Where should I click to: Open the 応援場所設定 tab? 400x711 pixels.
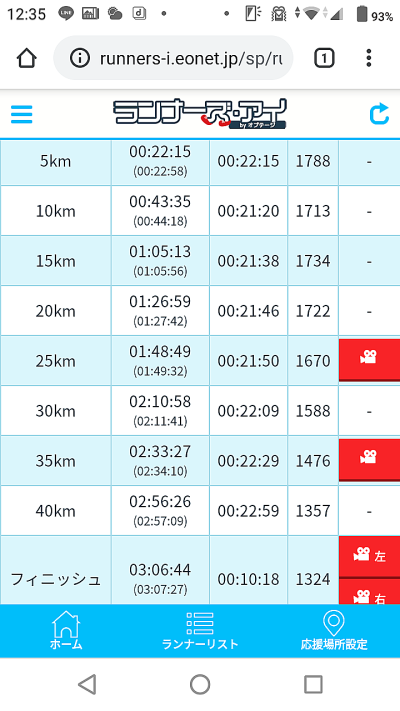point(334,630)
